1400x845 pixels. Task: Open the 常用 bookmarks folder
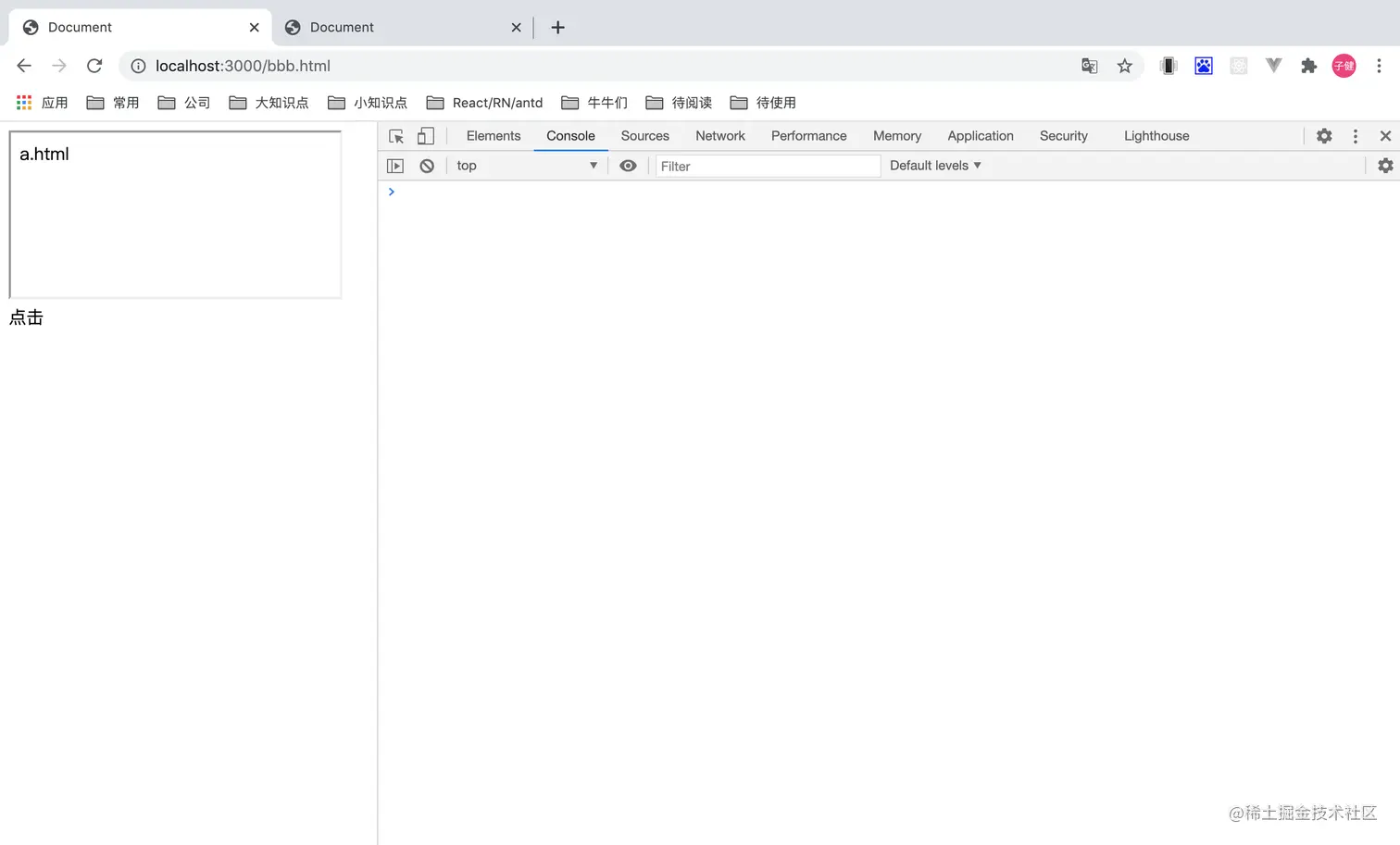(113, 103)
